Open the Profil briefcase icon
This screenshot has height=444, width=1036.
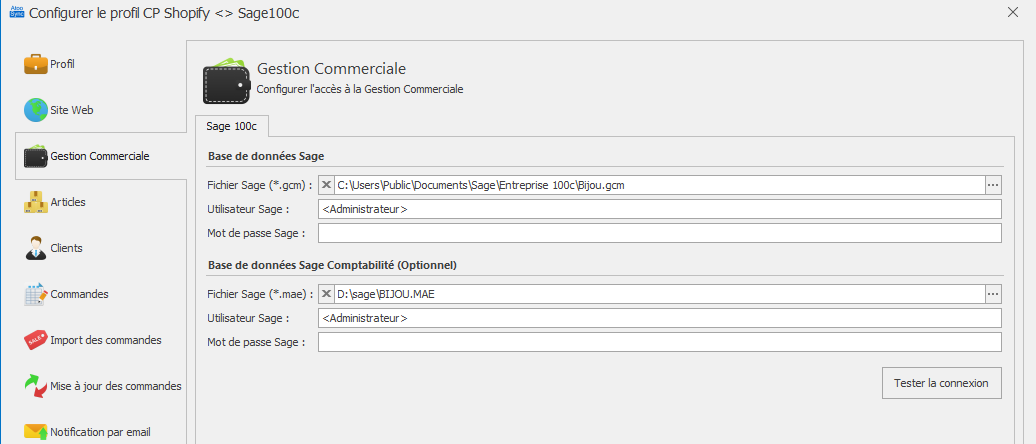tap(36, 64)
